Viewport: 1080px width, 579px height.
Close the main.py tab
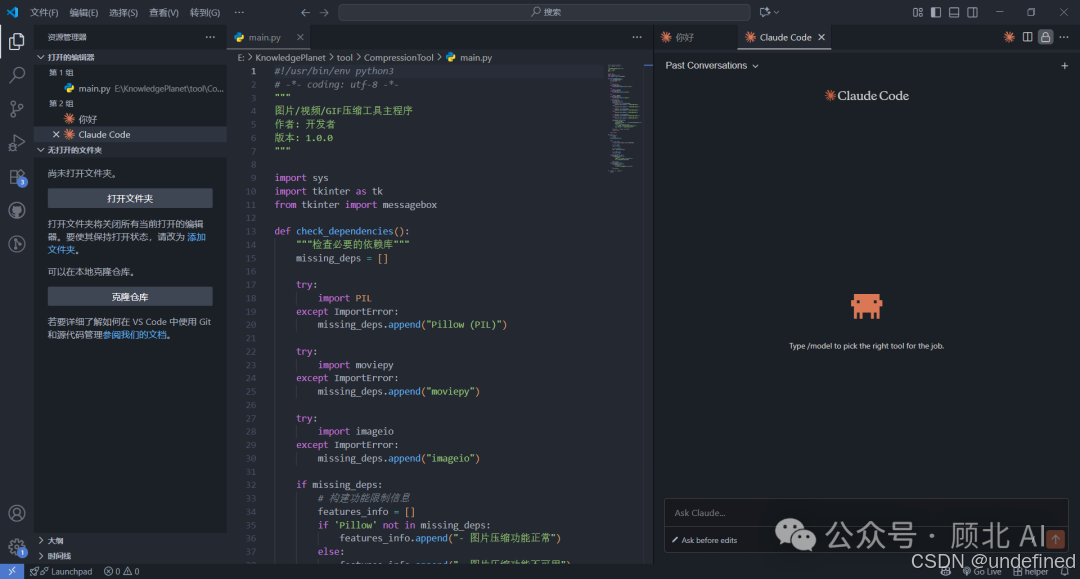coord(300,37)
